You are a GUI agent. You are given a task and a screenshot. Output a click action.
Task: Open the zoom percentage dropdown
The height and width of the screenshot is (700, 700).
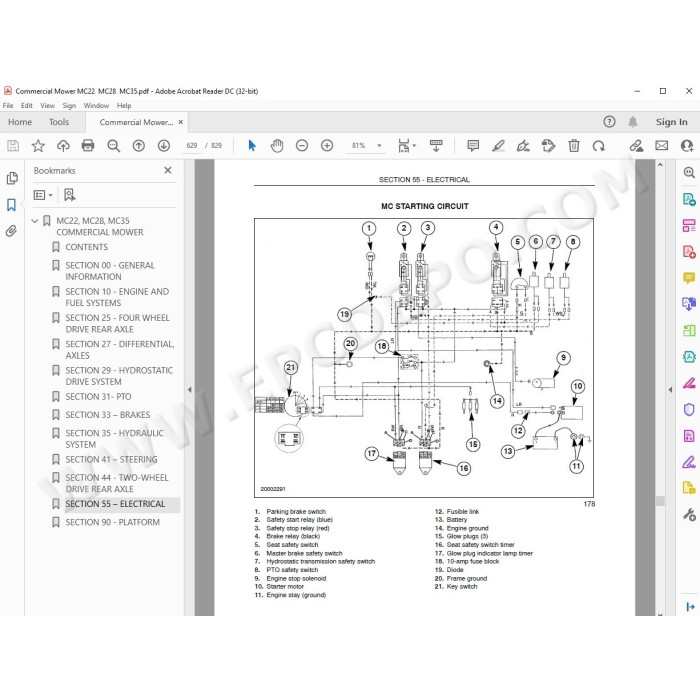click(379, 146)
